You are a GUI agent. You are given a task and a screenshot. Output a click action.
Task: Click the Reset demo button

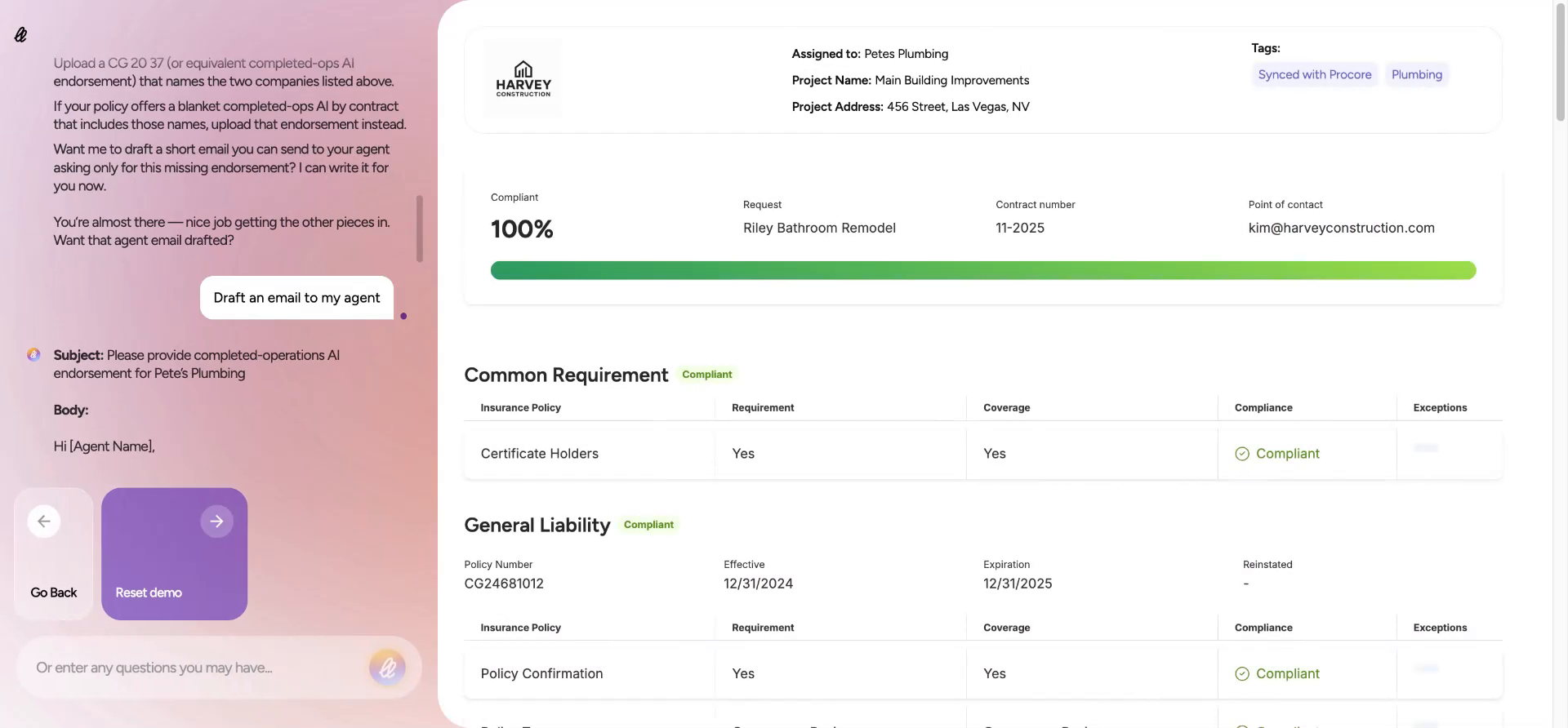click(x=174, y=554)
